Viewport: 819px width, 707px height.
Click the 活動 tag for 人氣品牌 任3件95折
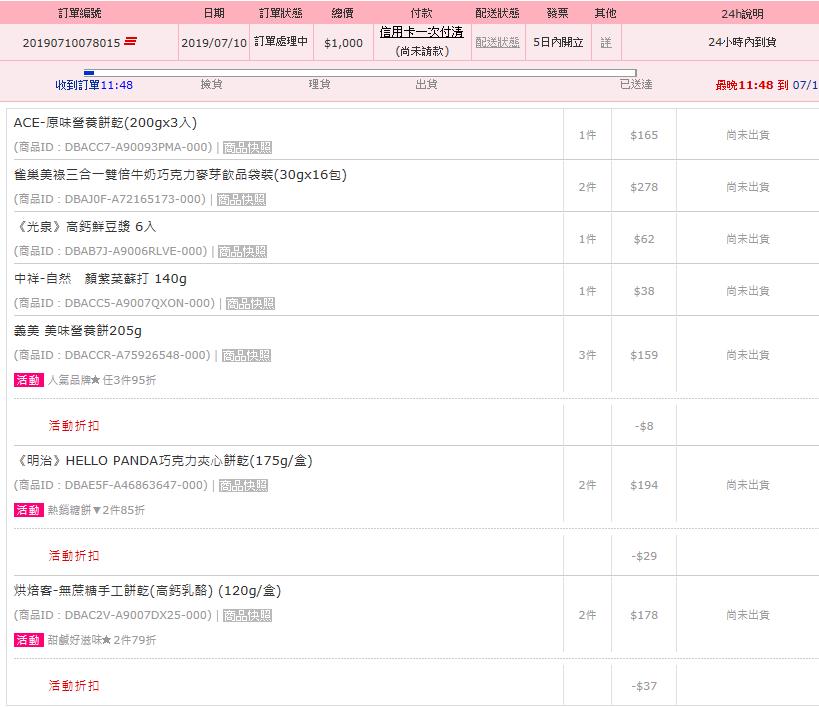click(29, 380)
